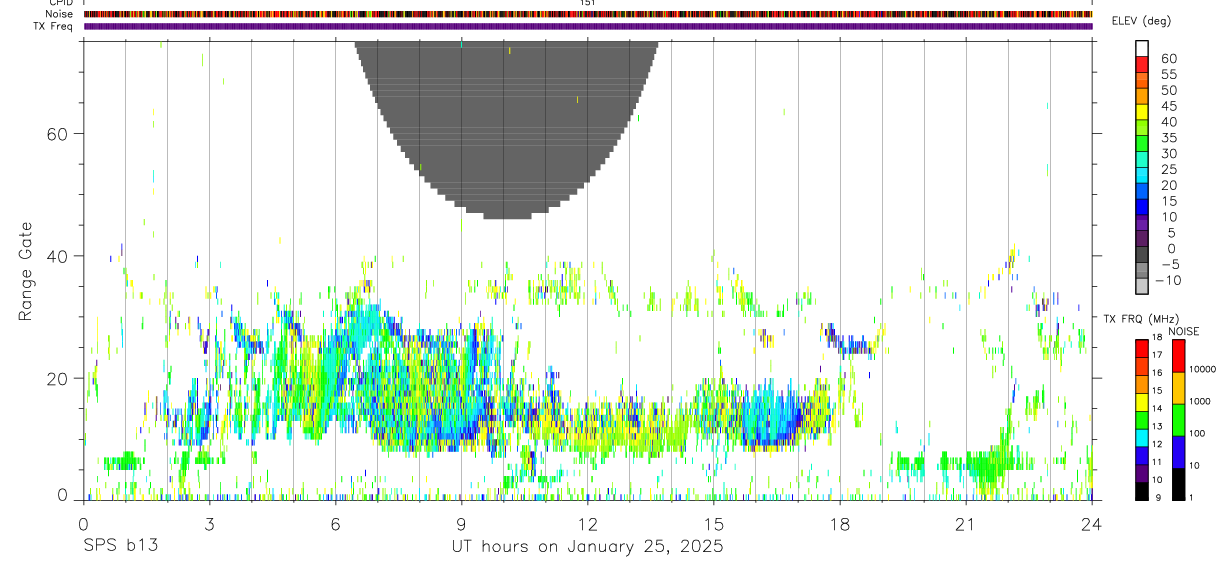Image resolution: width=1228 pixels, height=567 pixels.
Task: Pick the red top segment of the NOISE bar
Action: pos(1179,356)
